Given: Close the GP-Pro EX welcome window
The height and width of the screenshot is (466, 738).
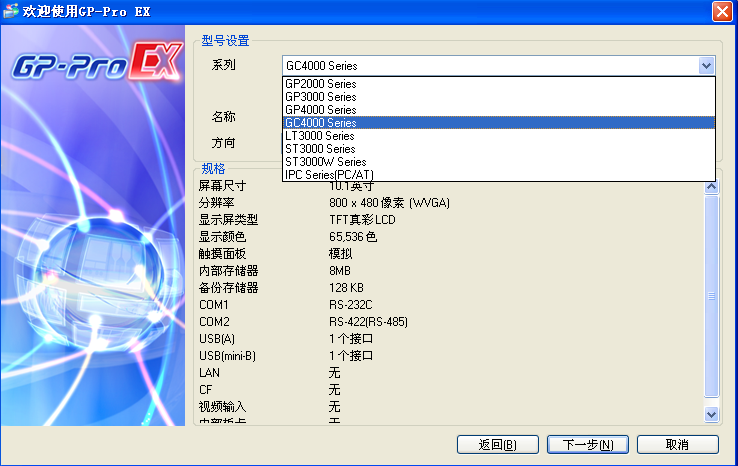Looking at the screenshot, I should pyautogui.click(x=721, y=12).
